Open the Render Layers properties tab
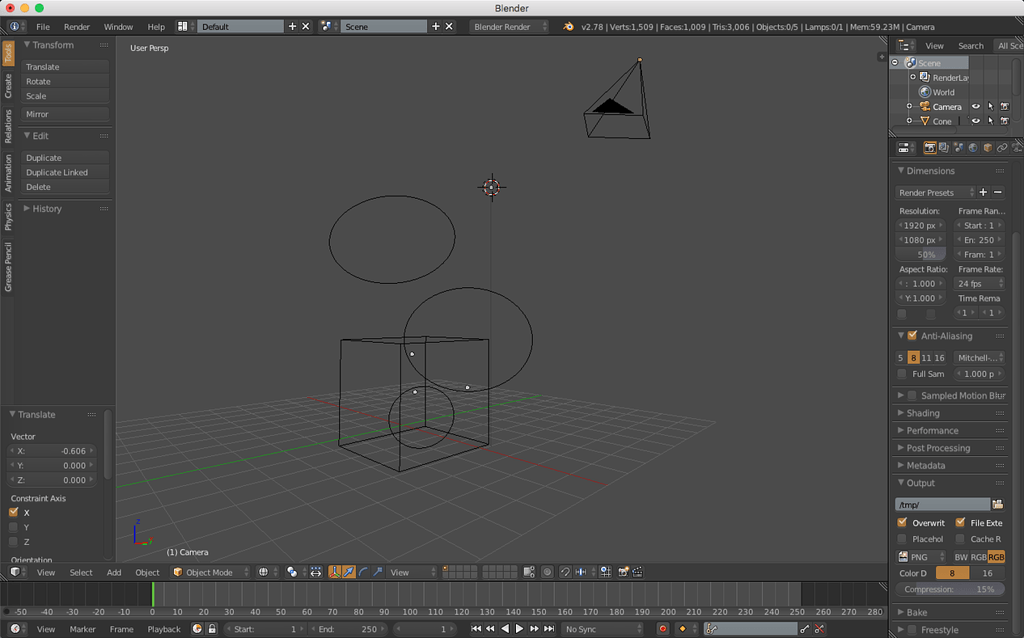Image resolution: width=1024 pixels, height=638 pixels. pyautogui.click(x=944, y=147)
